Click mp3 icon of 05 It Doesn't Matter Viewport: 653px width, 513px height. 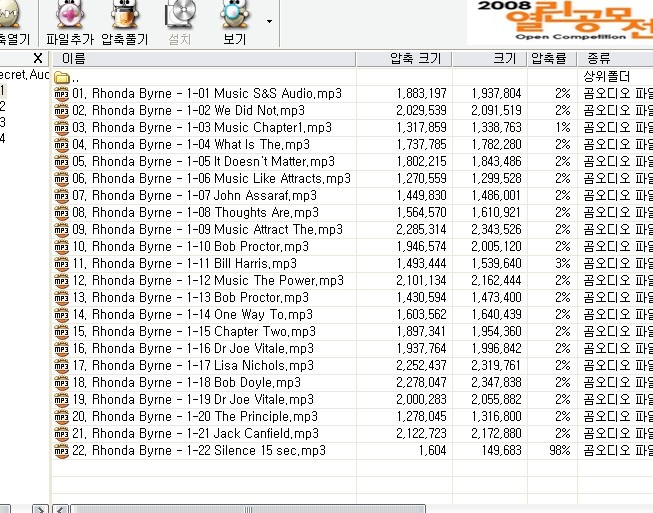point(62,162)
